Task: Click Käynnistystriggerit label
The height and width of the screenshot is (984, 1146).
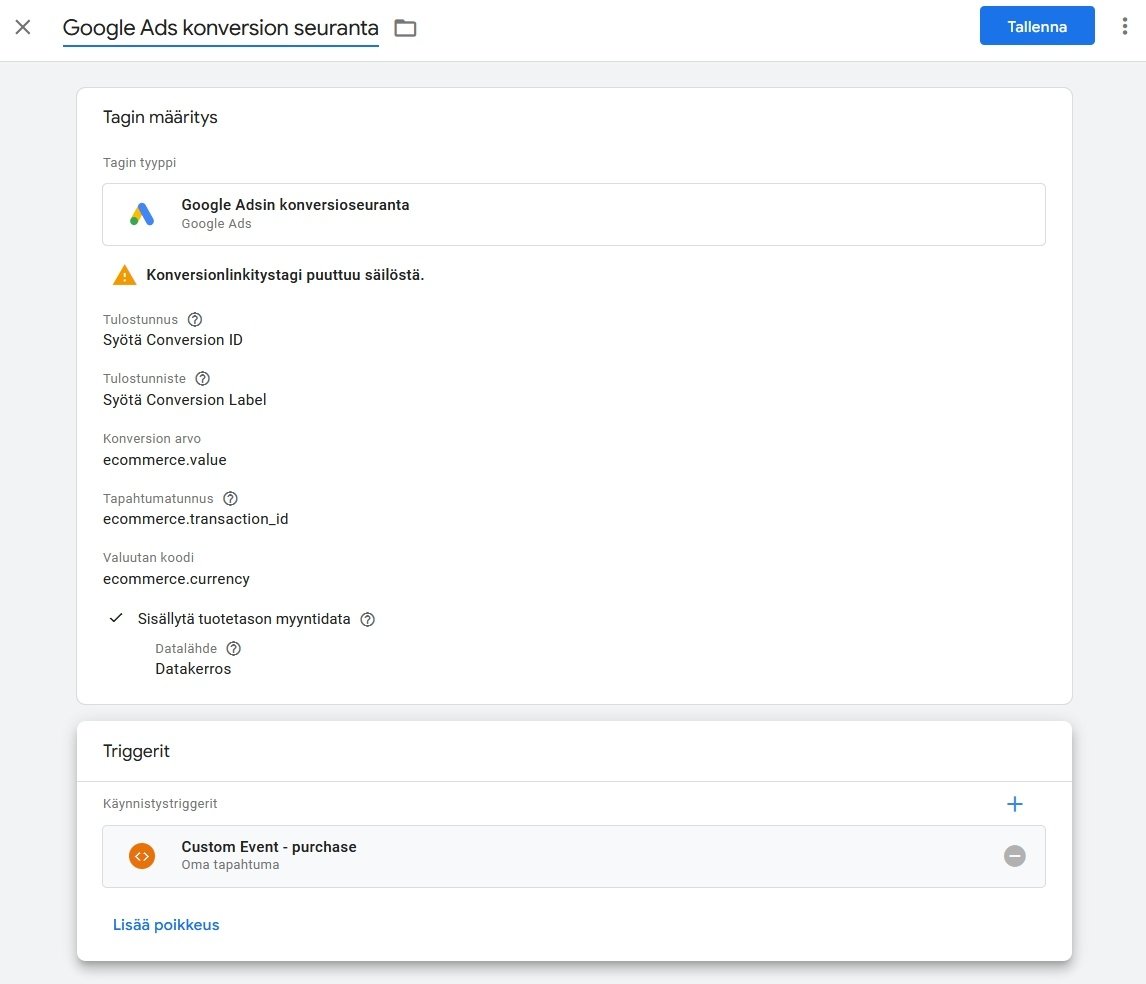Action: click(160, 804)
